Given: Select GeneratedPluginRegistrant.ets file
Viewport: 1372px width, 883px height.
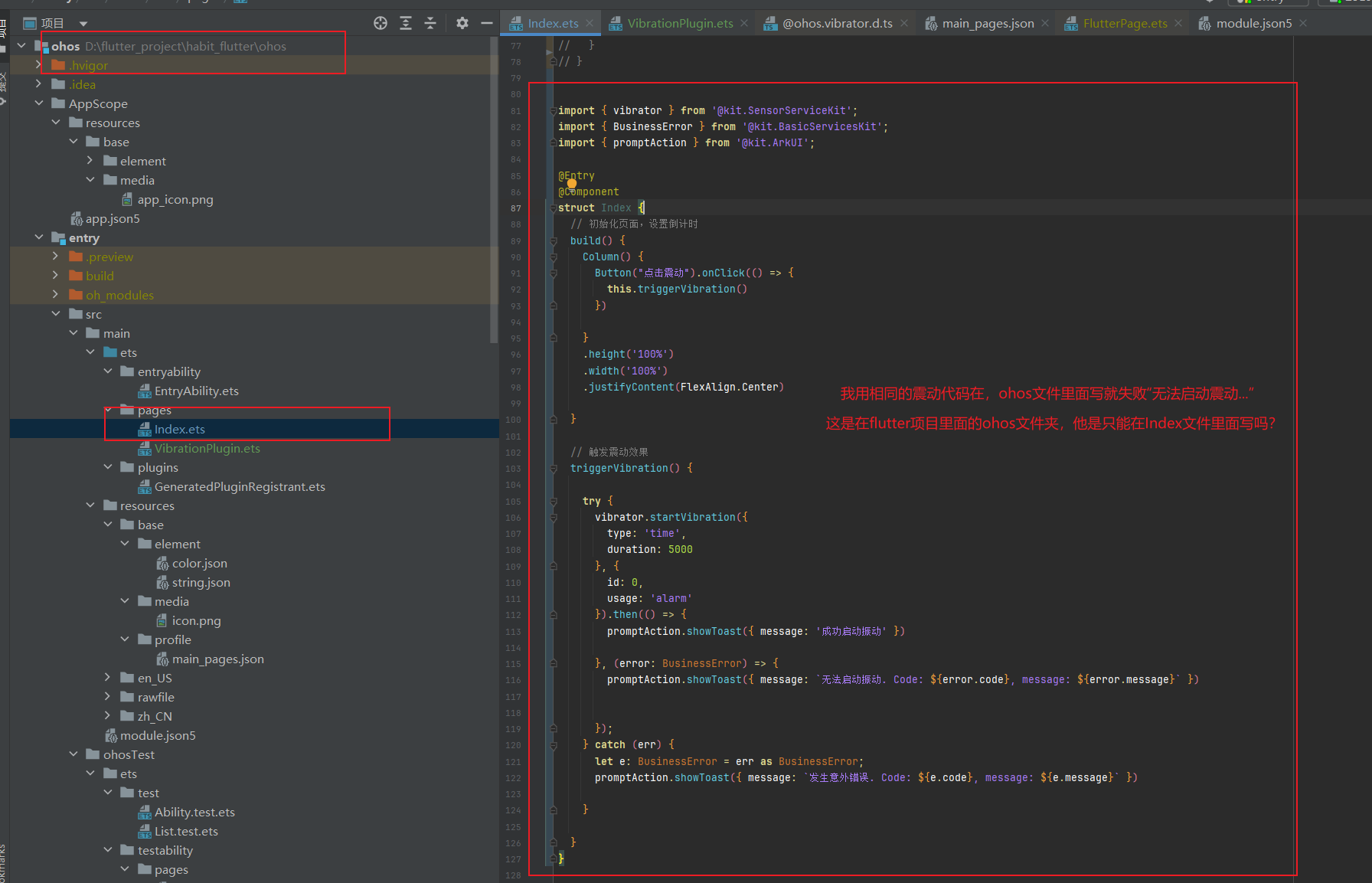Looking at the screenshot, I should [x=240, y=486].
